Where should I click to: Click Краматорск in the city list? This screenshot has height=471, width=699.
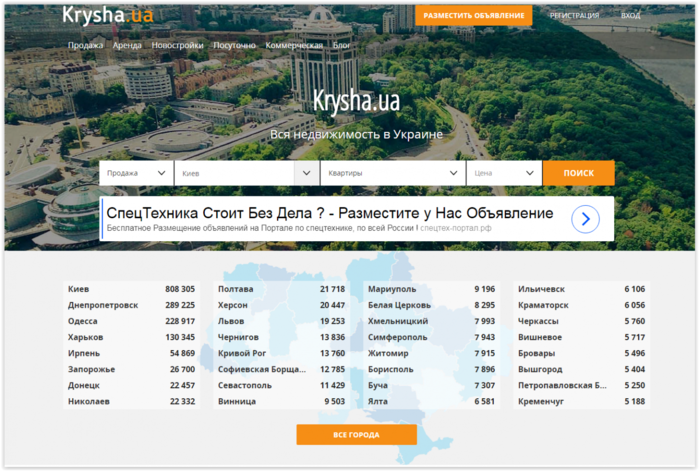(x=543, y=305)
